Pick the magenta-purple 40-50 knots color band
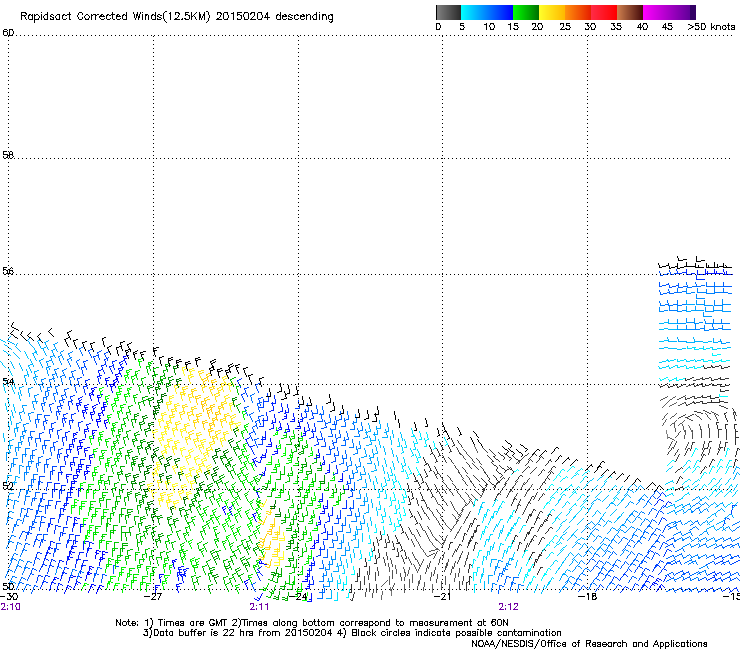Screen dimensions: 740x650 click(669, 12)
